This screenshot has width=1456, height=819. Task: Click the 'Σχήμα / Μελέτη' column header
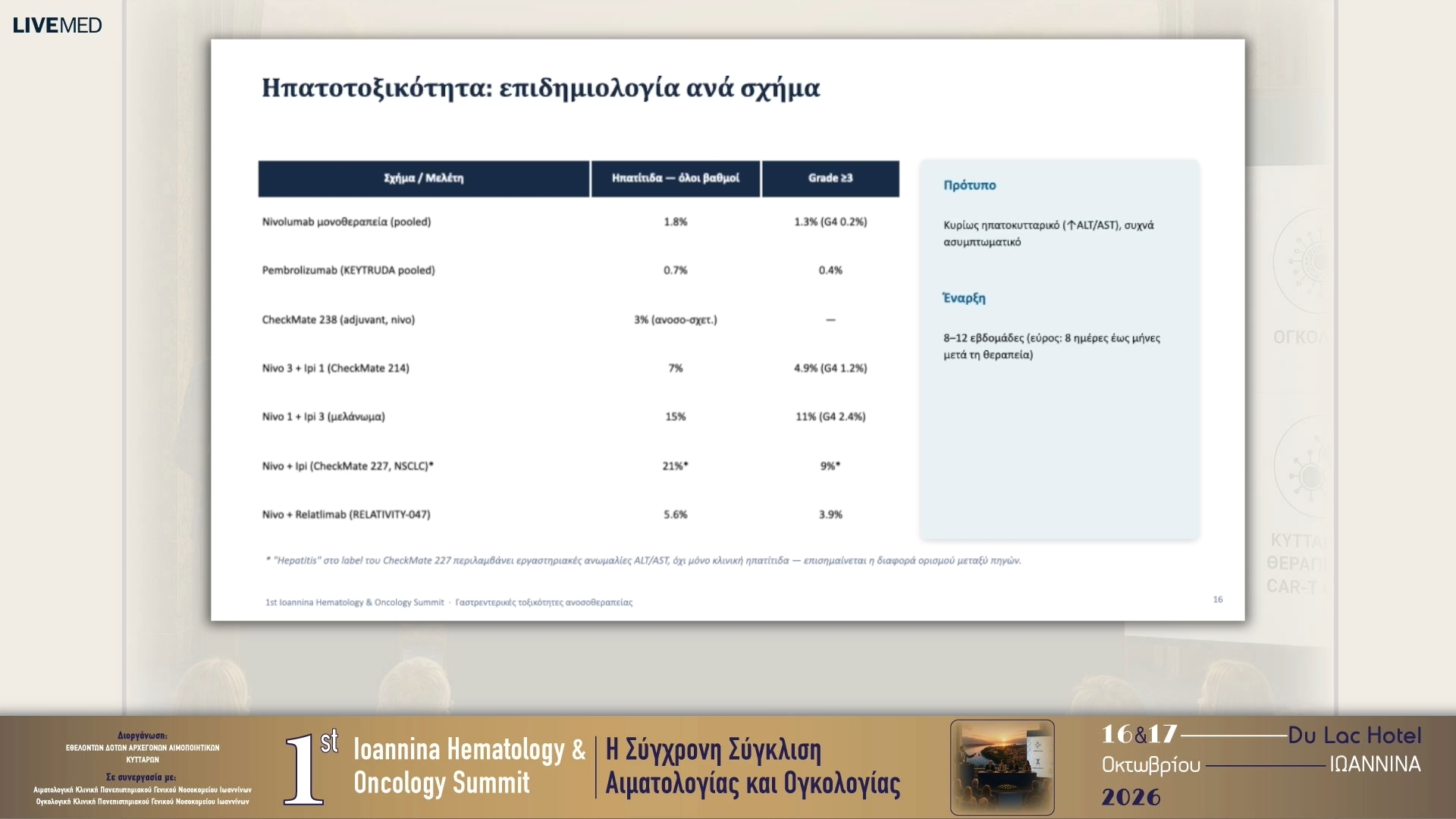[x=423, y=178]
